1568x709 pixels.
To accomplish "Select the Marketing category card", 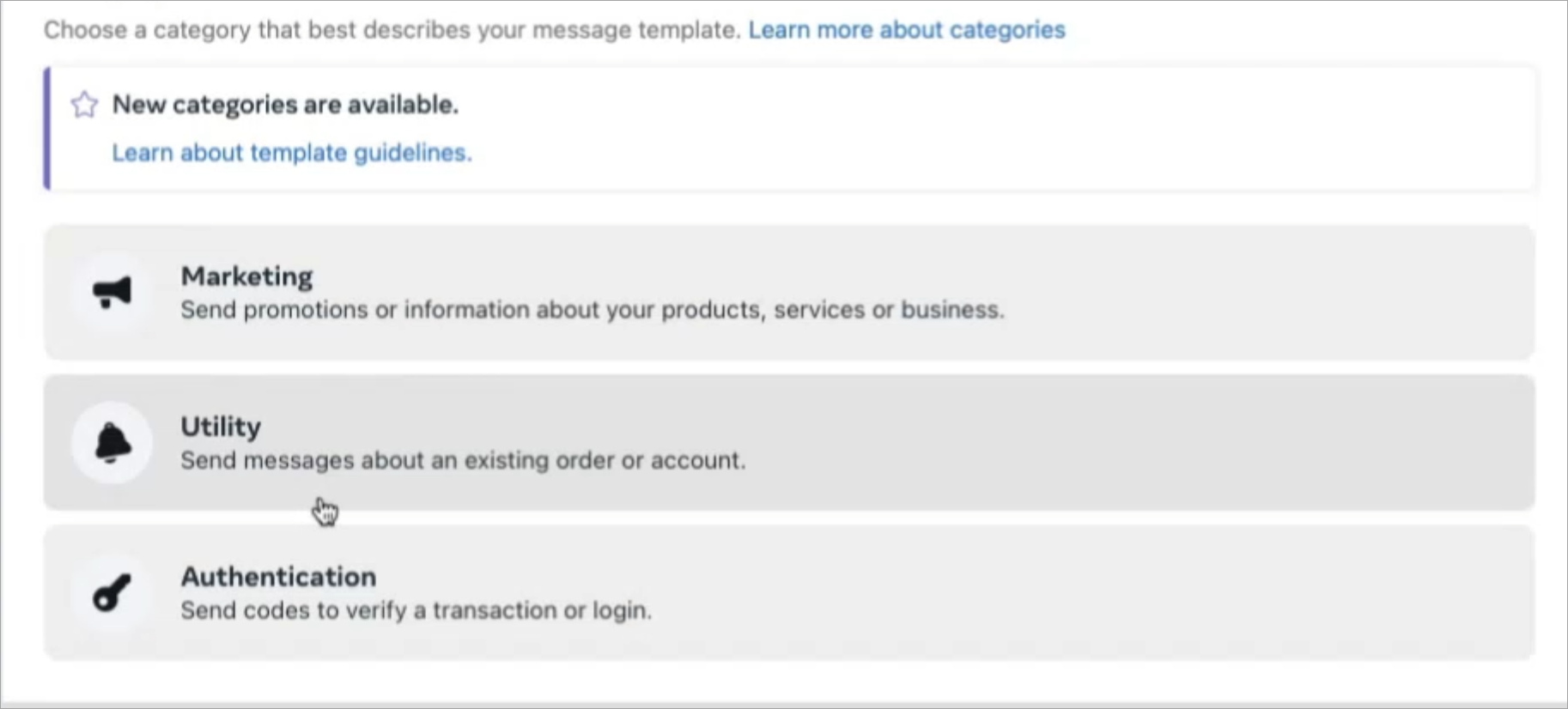I will (x=789, y=293).
